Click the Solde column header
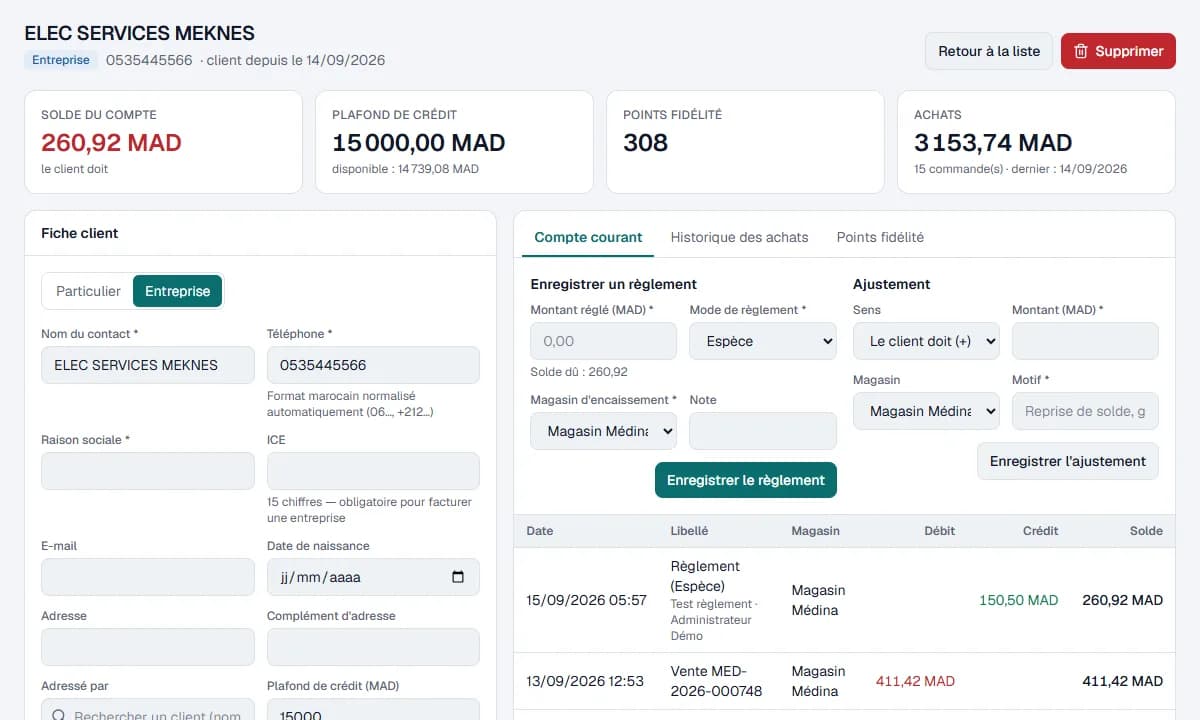The height and width of the screenshot is (720, 1200). coord(1146,531)
